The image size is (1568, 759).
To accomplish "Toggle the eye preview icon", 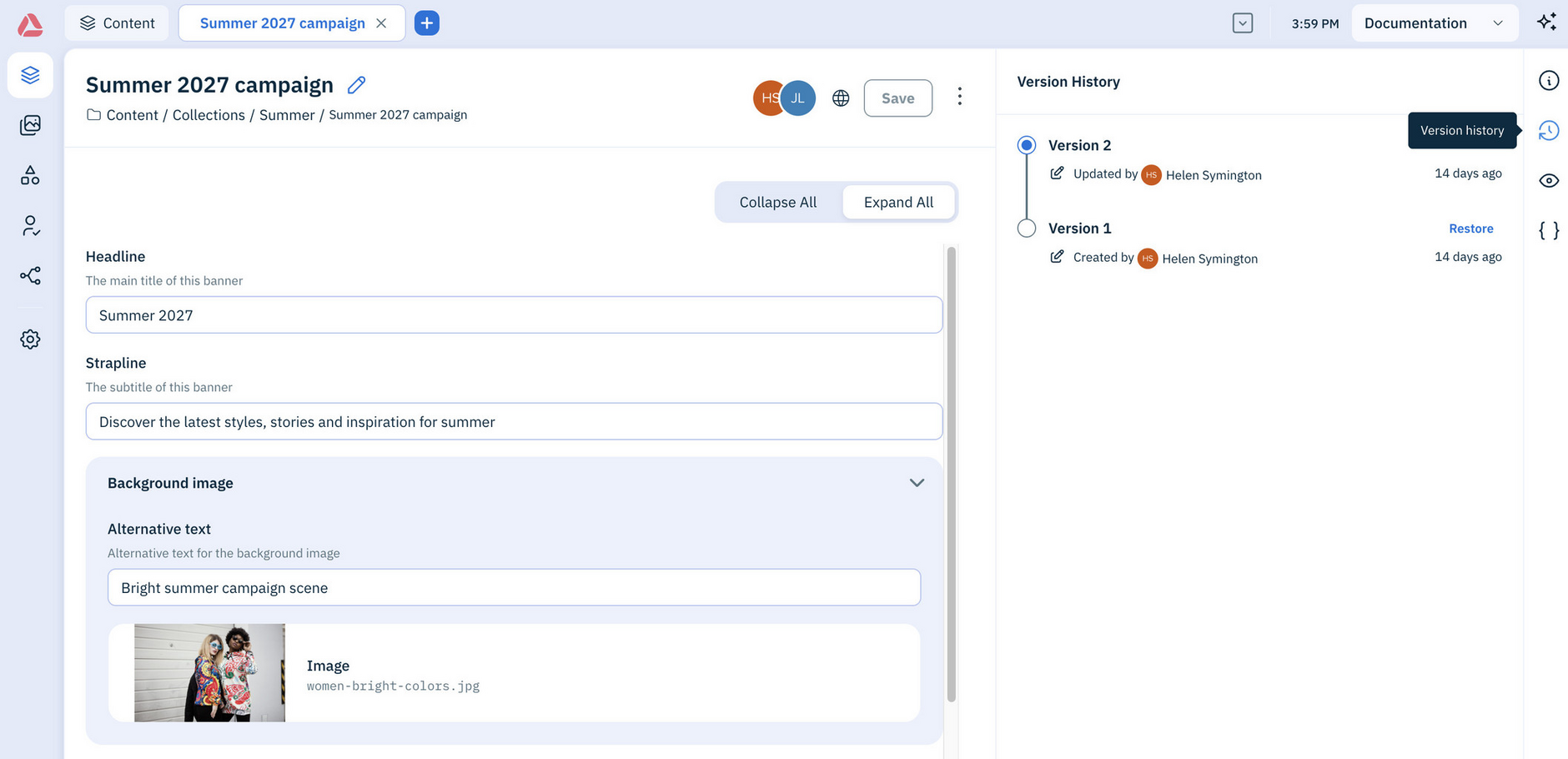I will click(1549, 181).
